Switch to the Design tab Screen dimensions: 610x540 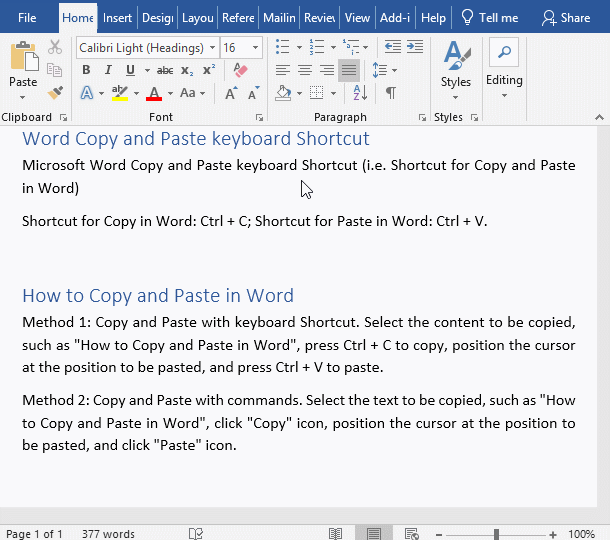pos(158,18)
